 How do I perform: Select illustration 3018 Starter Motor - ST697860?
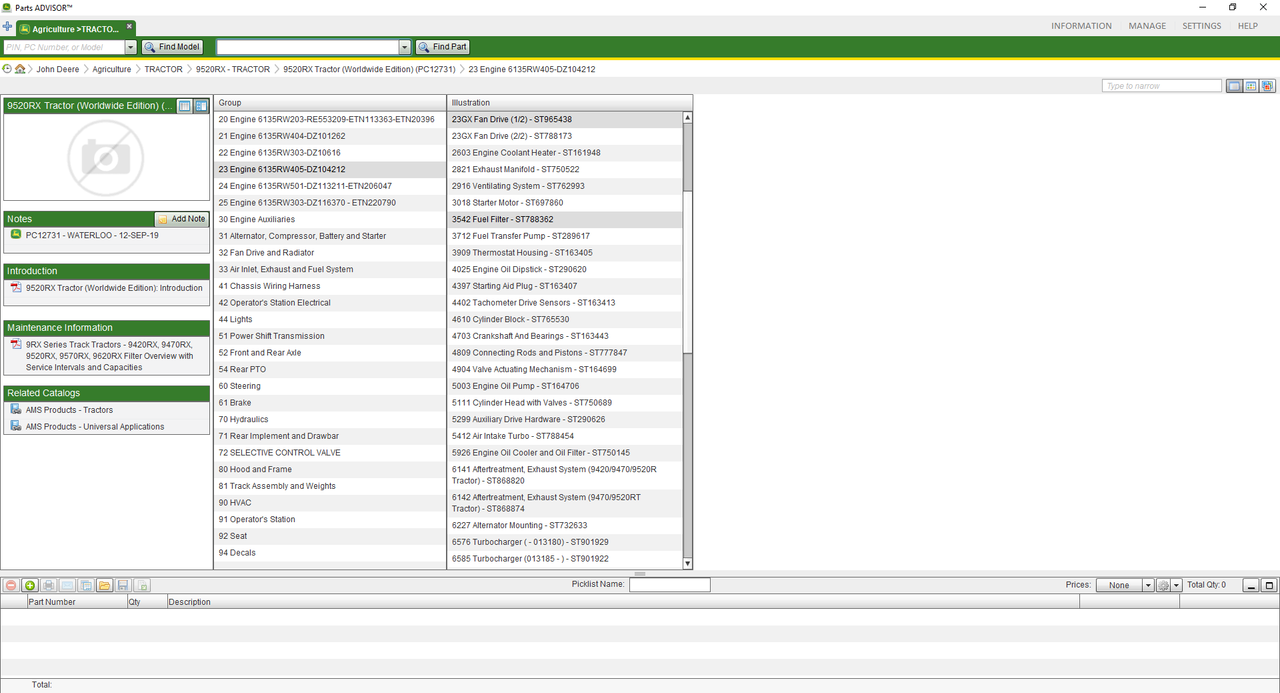coord(565,203)
